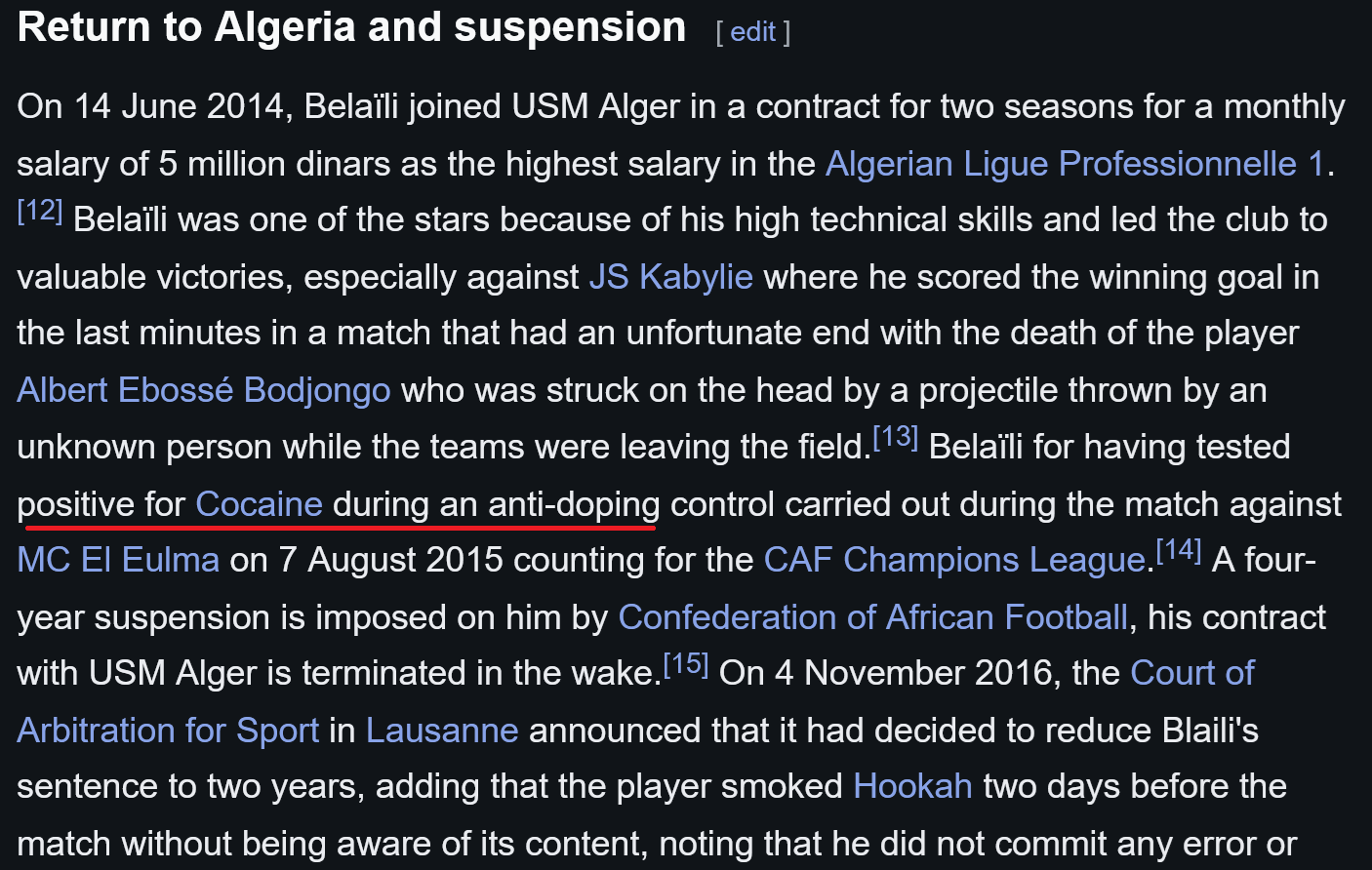Viewport: 1372px width, 870px height.
Task: Follow the Lausanne link
Action: point(442,731)
